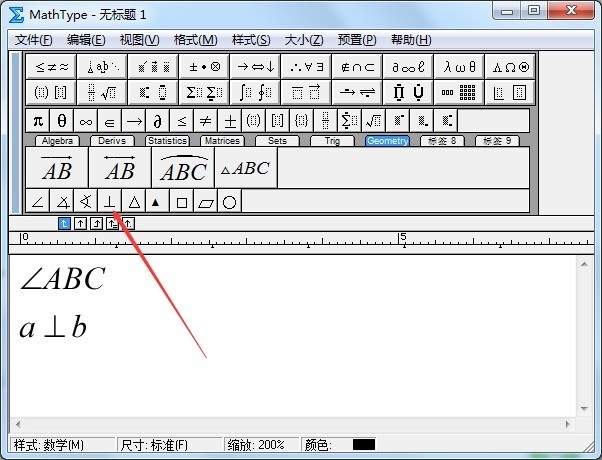Click the perpendicular symbol in Geometry bar
602x460 pixels.
[x=109, y=202]
